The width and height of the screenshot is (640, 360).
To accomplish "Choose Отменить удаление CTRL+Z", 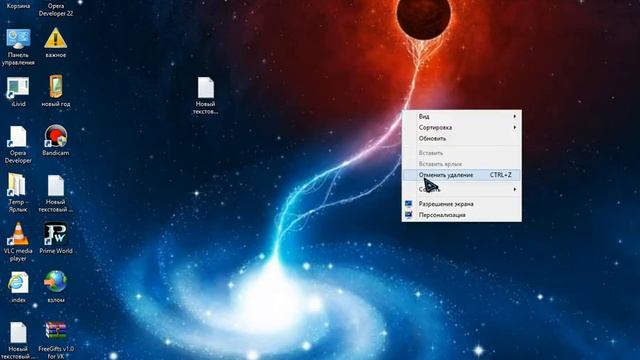I will [462, 175].
